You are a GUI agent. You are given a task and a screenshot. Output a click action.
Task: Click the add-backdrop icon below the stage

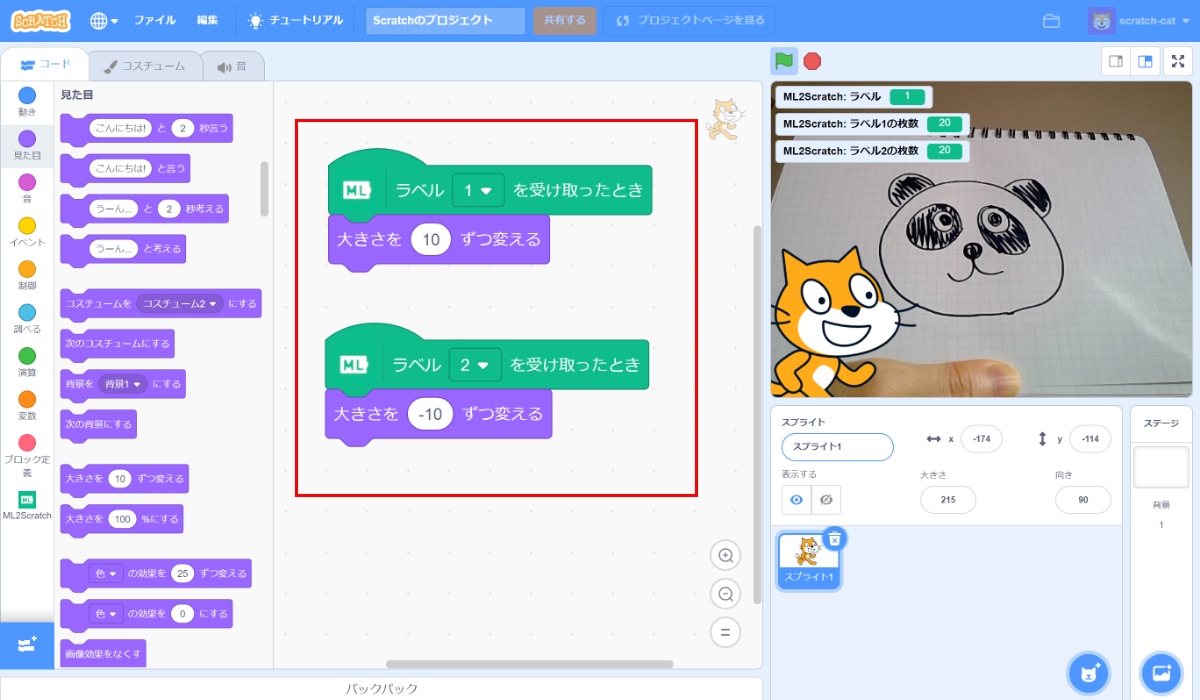(x=1160, y=674)
